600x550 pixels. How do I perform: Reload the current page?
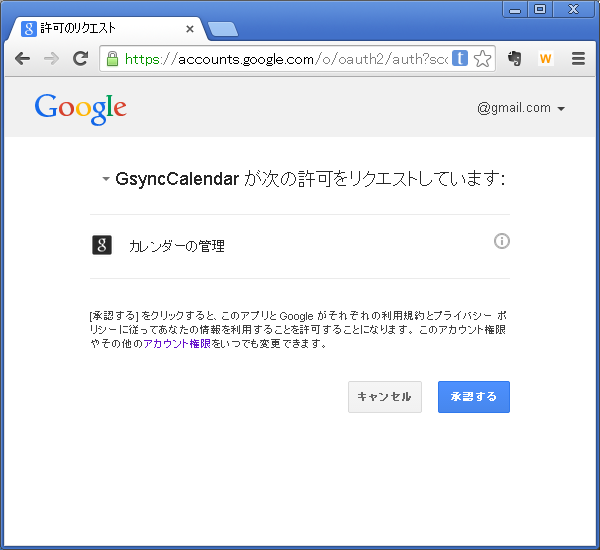tap(81, 59)
